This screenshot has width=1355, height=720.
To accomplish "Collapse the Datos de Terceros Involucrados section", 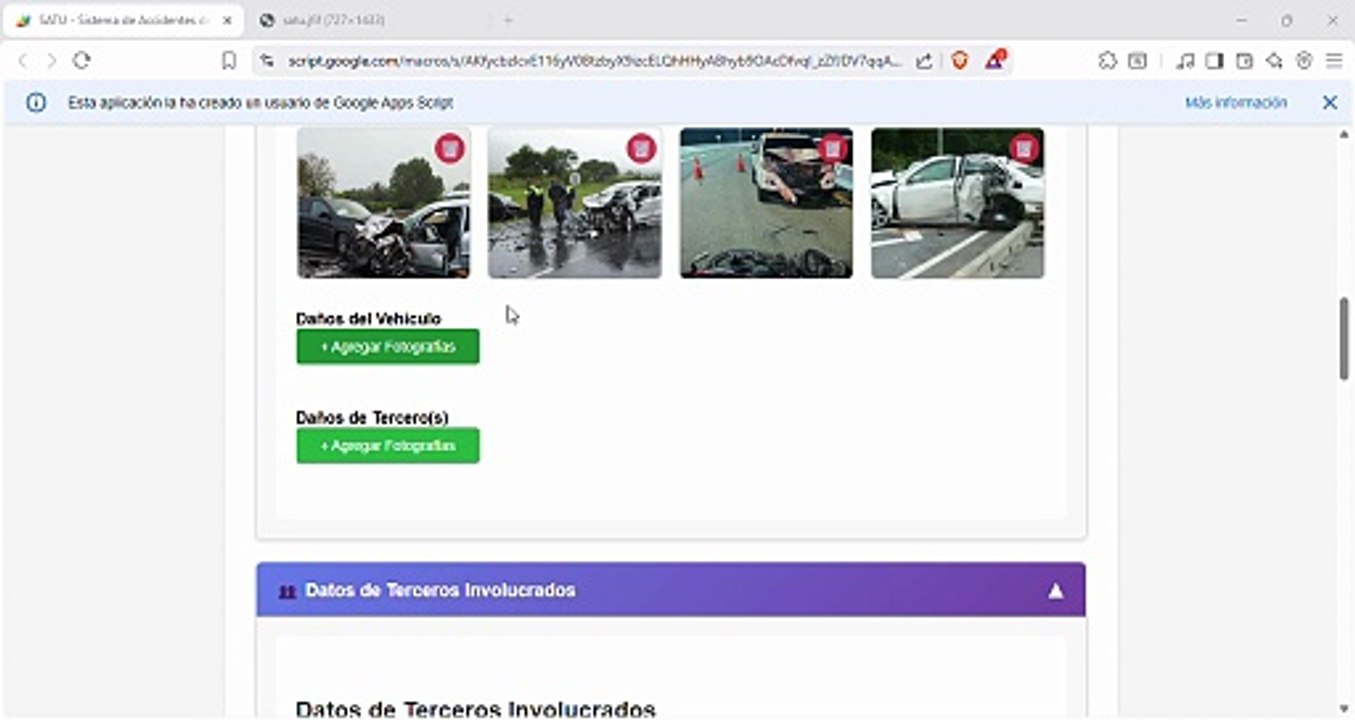I will (1055, 591).
